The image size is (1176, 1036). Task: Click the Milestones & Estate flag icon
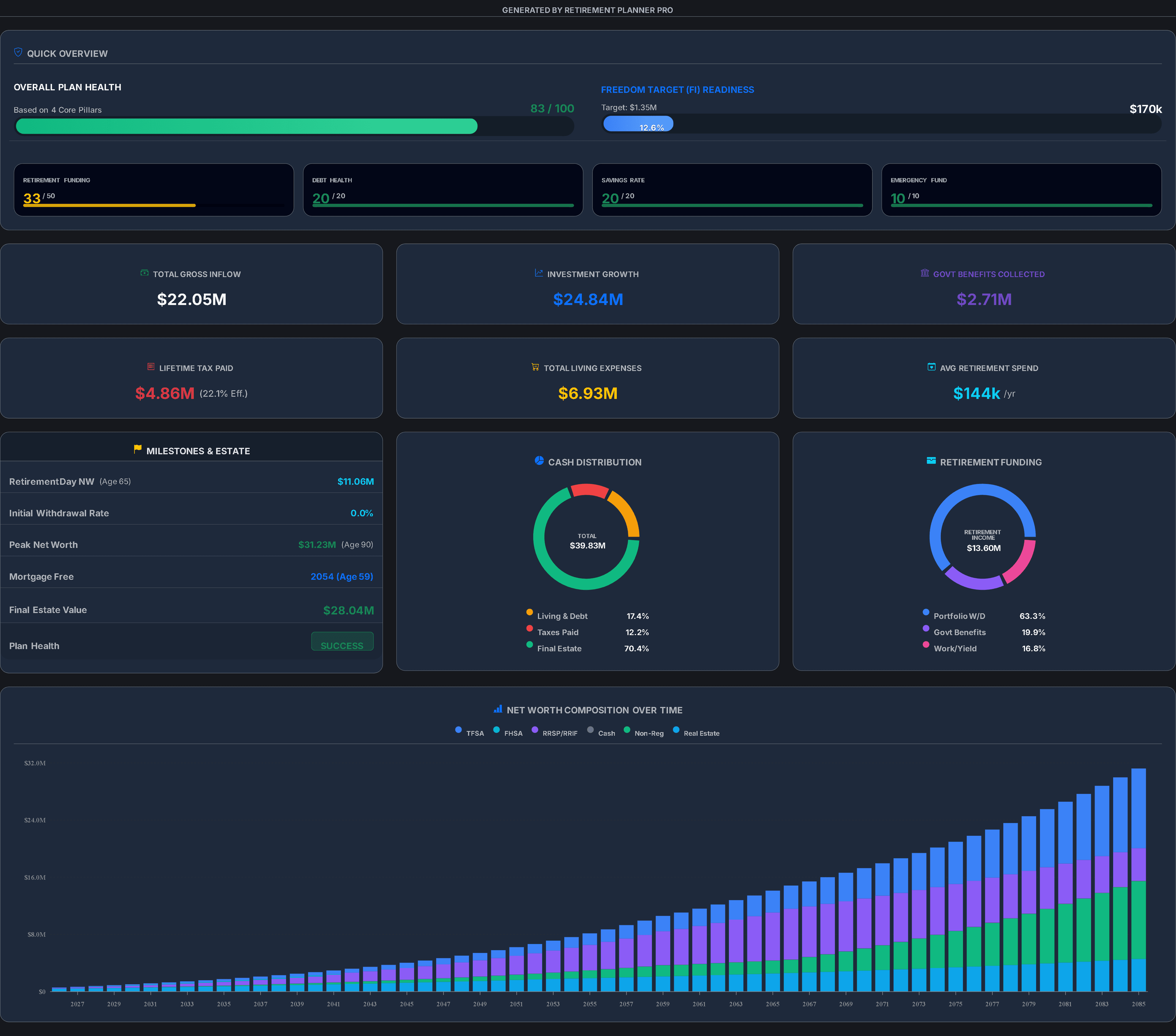138,449
